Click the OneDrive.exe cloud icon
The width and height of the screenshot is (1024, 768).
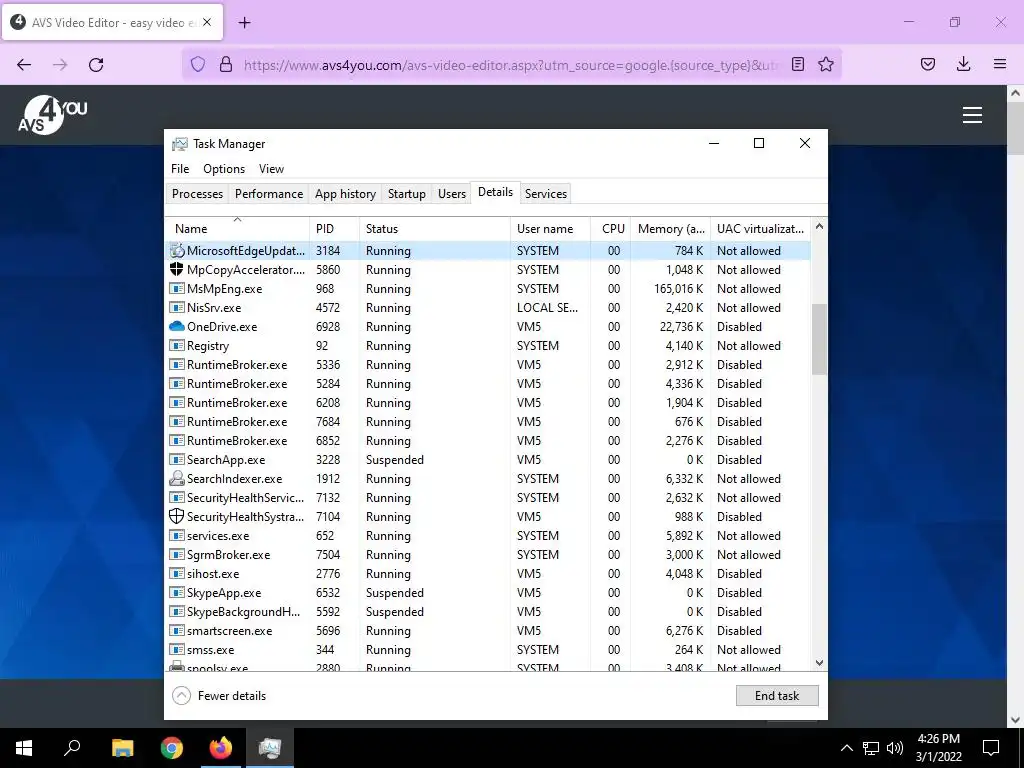coord(176,327)
